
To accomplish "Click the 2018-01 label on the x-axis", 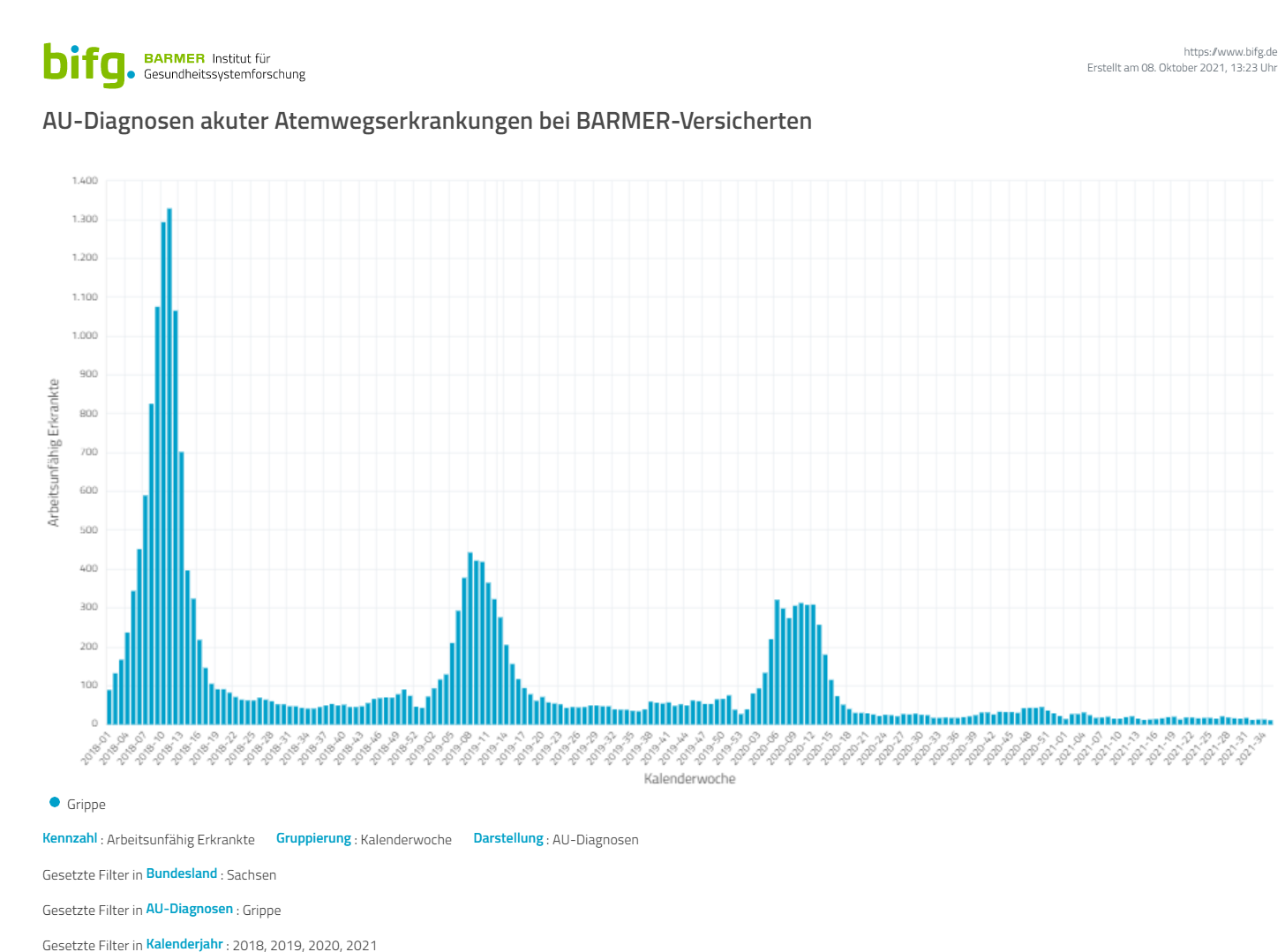I will pyautogui.click(x=97, y=746).
